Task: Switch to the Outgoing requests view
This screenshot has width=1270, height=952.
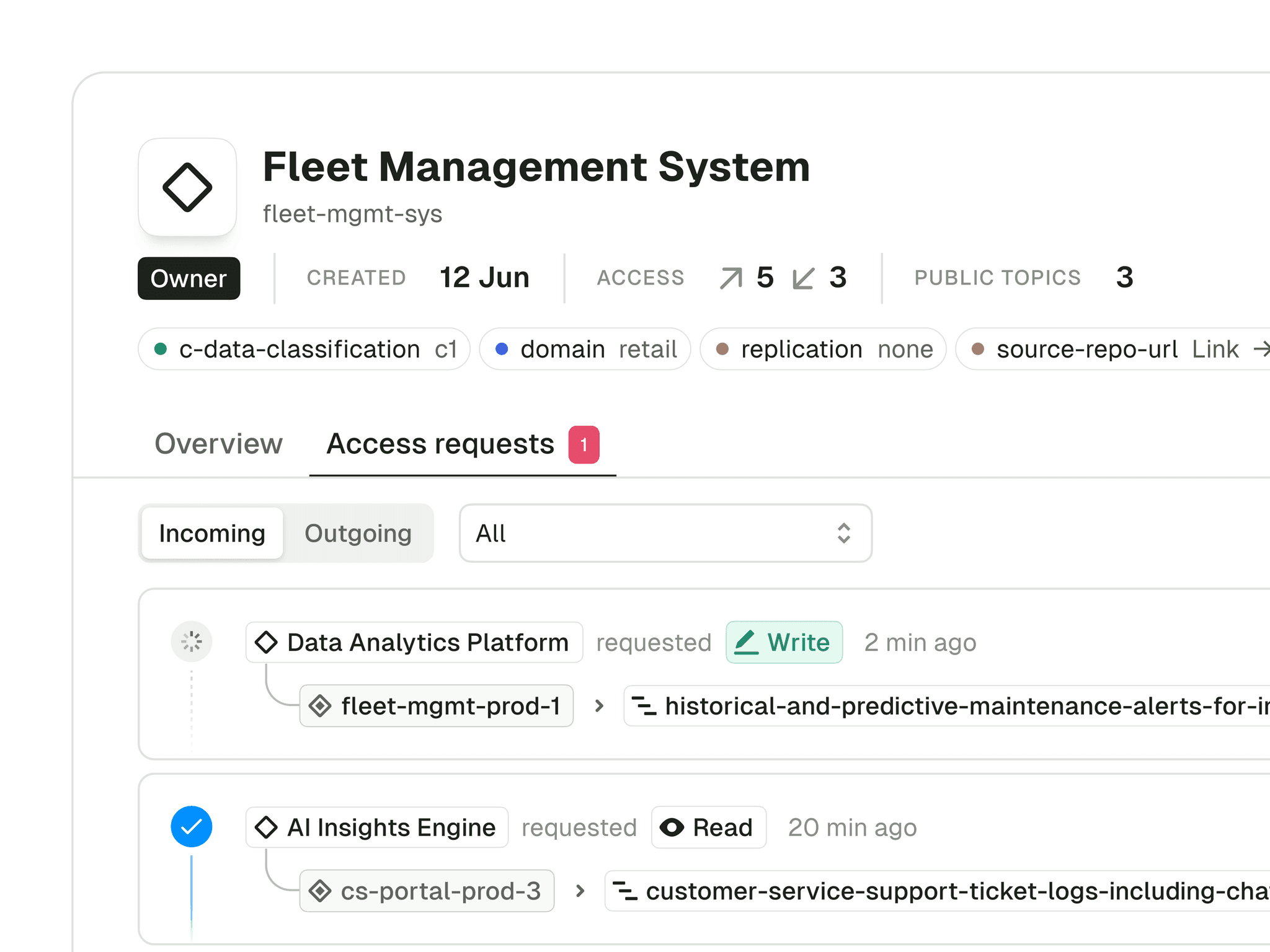Action: [358, 533]
